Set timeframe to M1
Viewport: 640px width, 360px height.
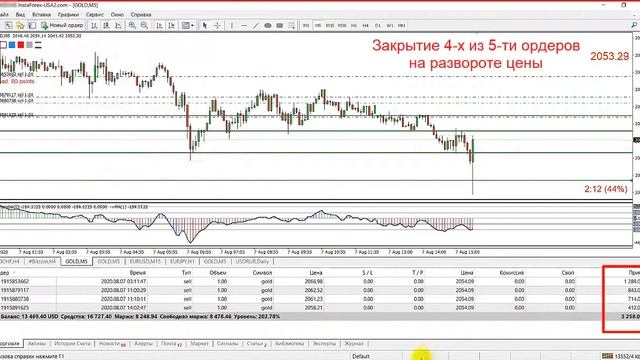[x=306, y=25]
